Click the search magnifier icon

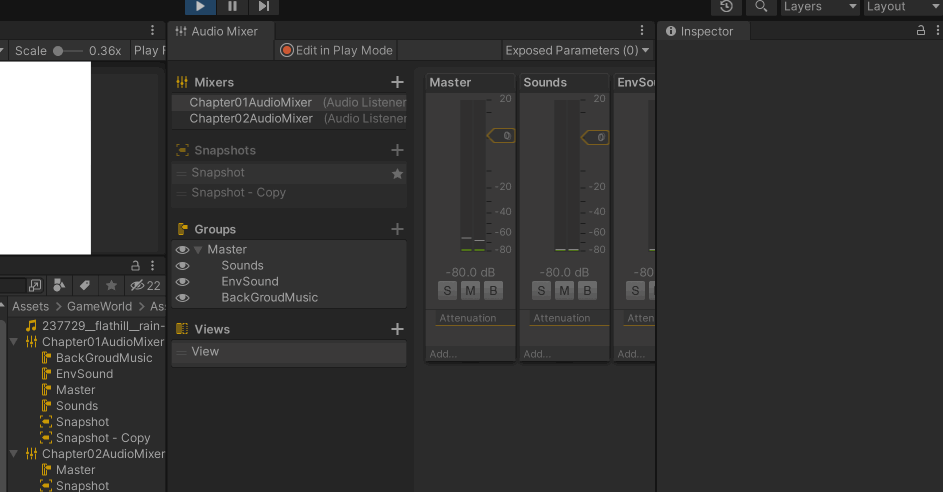pyautogui.click(x=762, y=7)
